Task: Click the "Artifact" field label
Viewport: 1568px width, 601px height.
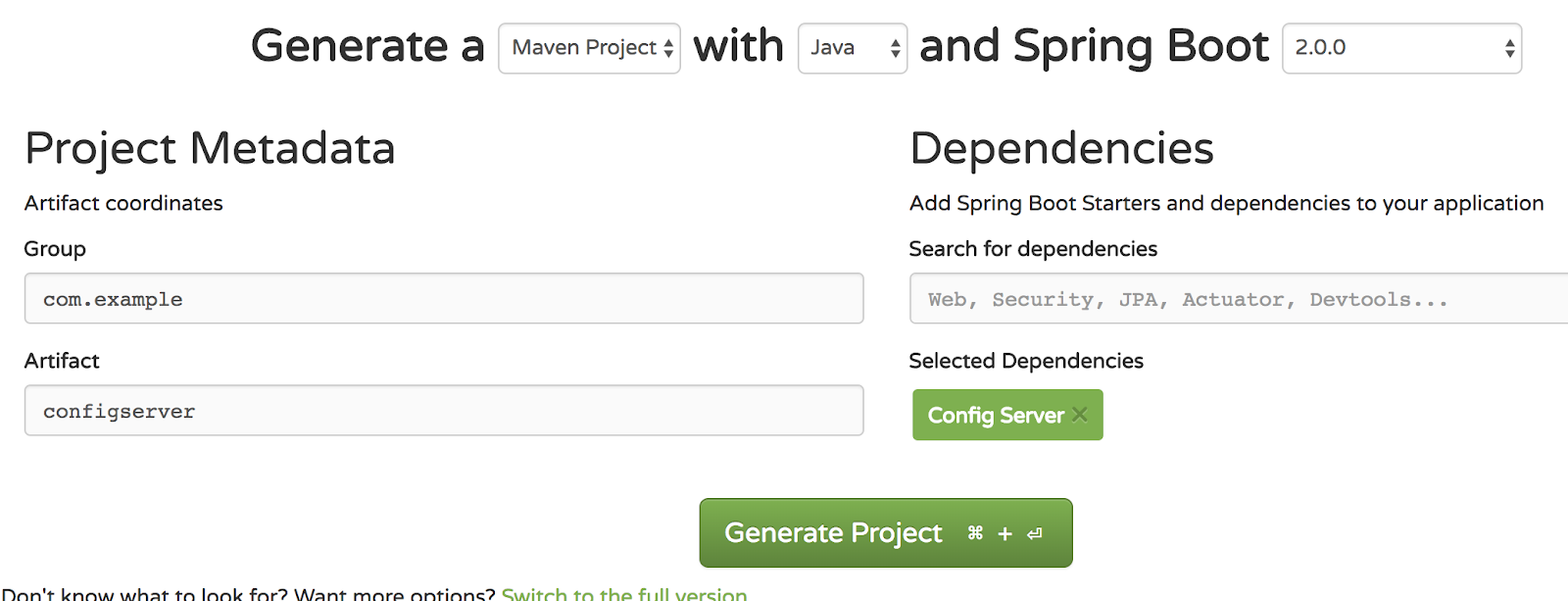Action: point(62,361)
